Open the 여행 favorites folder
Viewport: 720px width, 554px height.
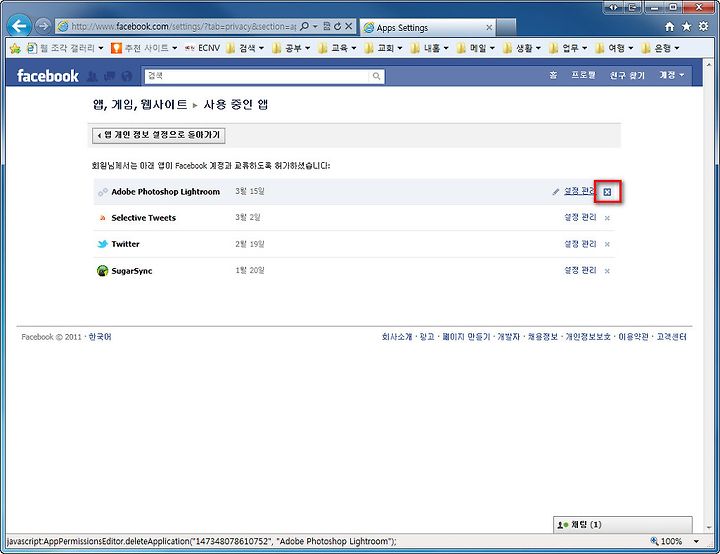(x=614, y=48)
